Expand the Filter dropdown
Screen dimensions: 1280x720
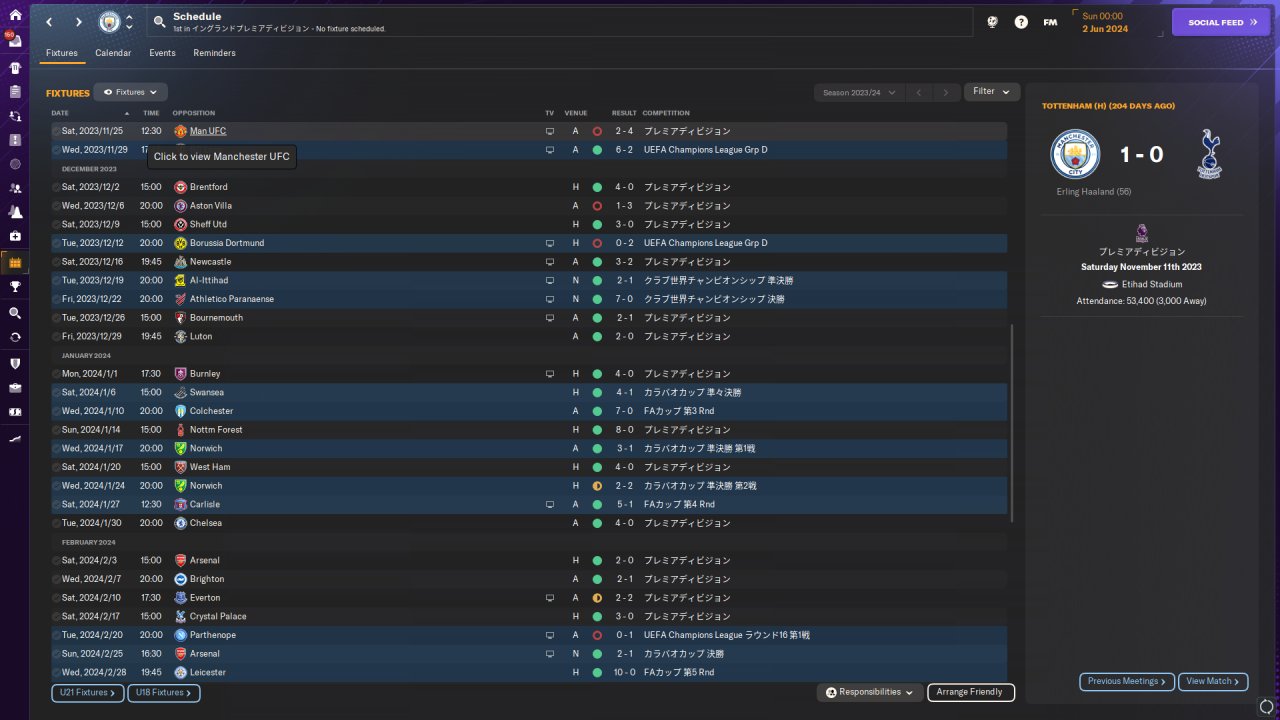(x=991, y=92)
